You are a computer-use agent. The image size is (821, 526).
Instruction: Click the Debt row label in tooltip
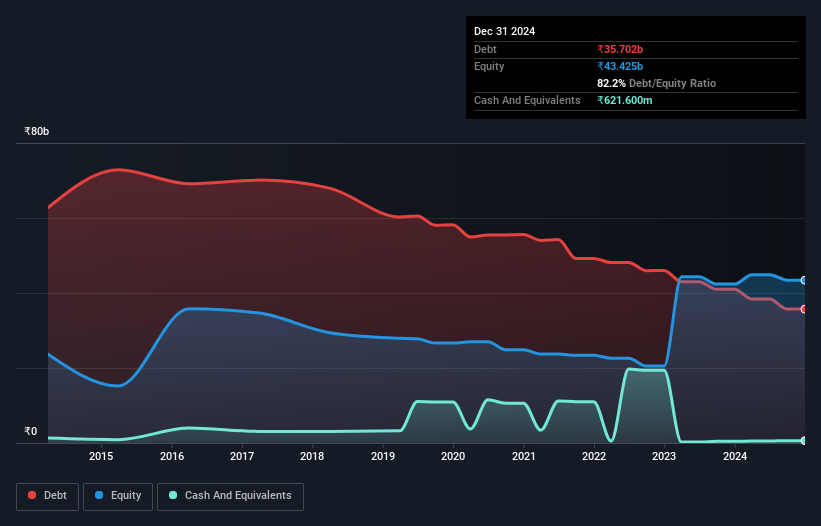[x=485, y=49]
